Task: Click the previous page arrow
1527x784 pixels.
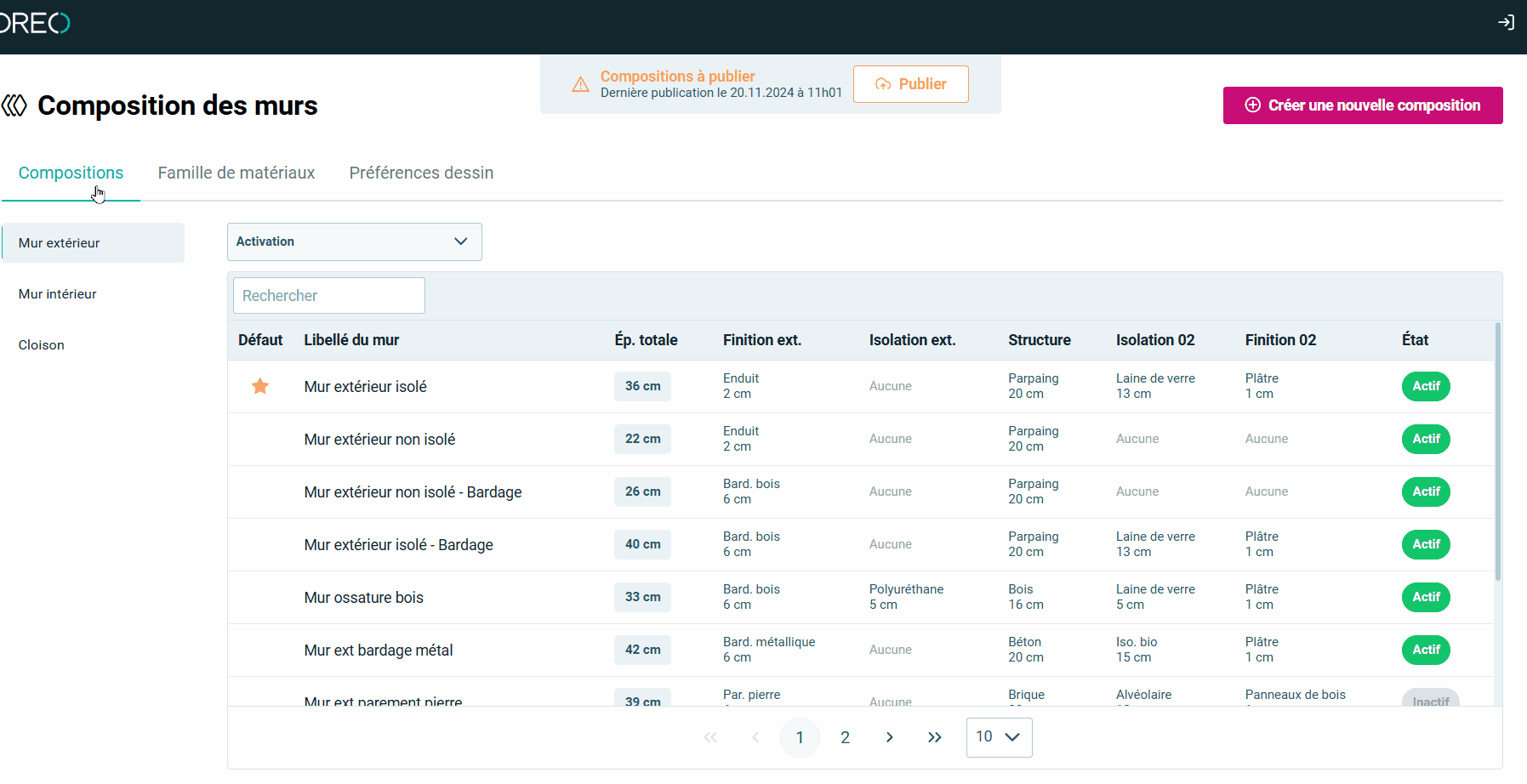Action: pyautogui.click(x=755, y=737)
